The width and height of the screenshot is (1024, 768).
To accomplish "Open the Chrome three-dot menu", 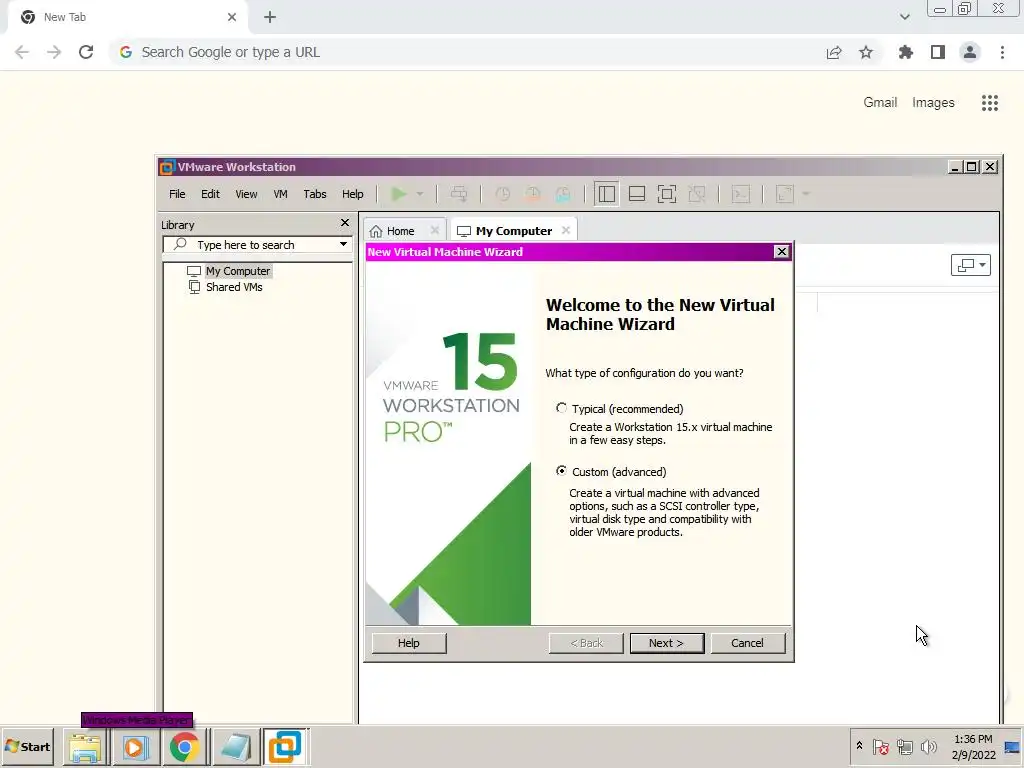I will (1002, 52).
